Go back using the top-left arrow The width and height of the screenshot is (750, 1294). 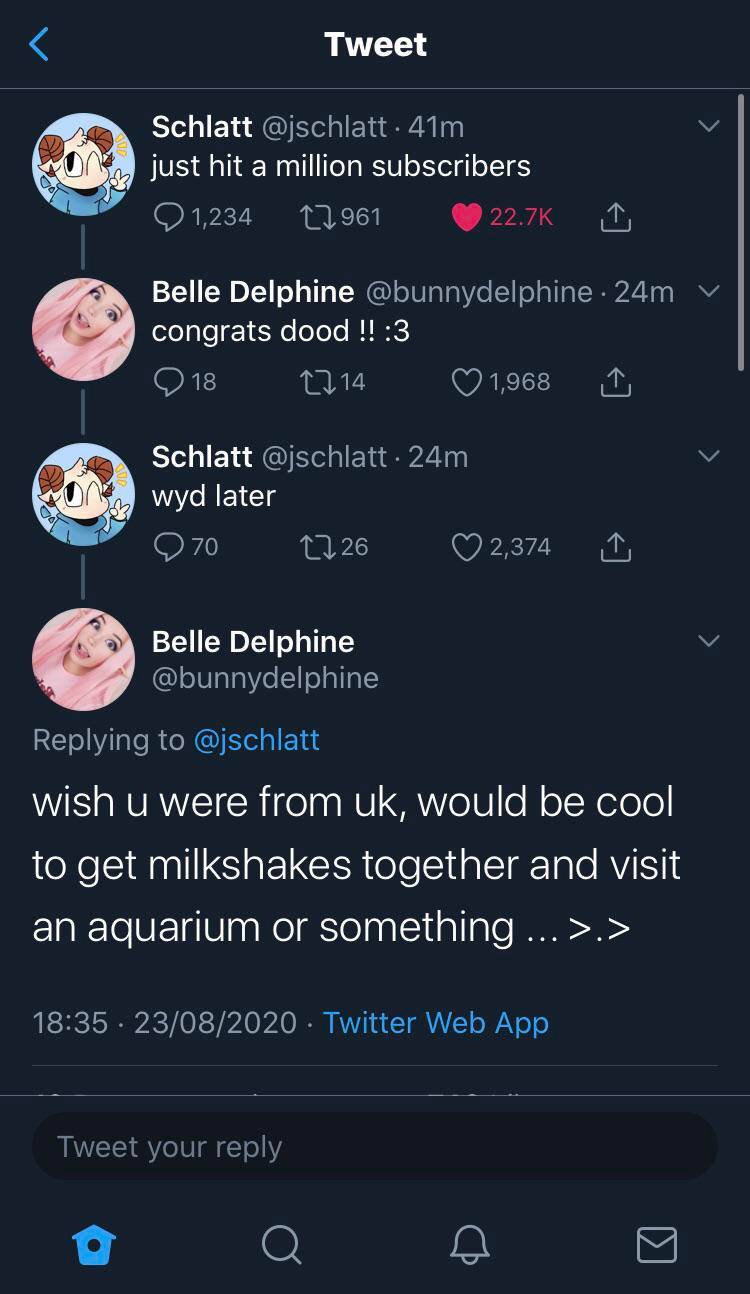(39, 44)
